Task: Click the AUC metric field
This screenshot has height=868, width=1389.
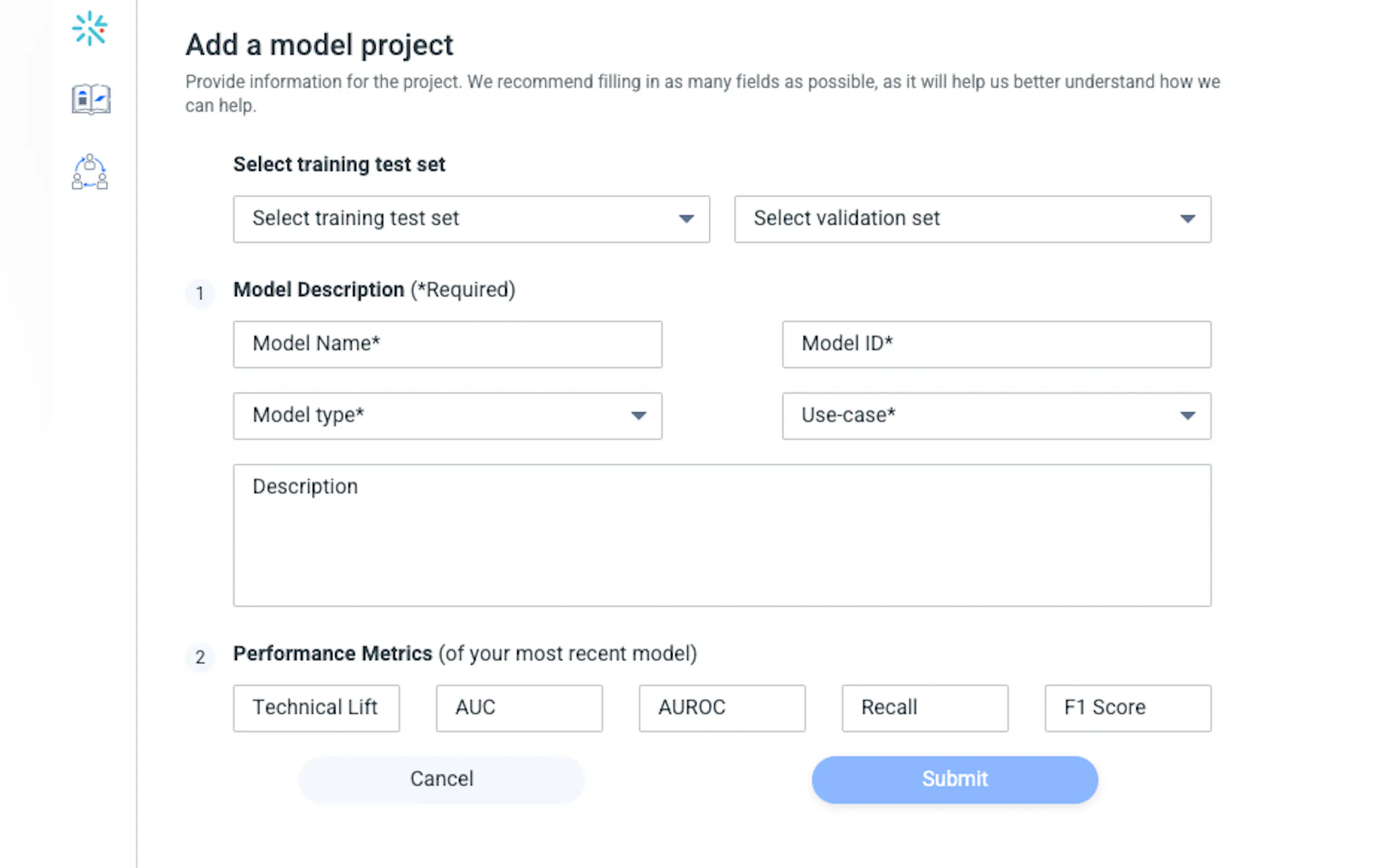Action: point(518,708)
